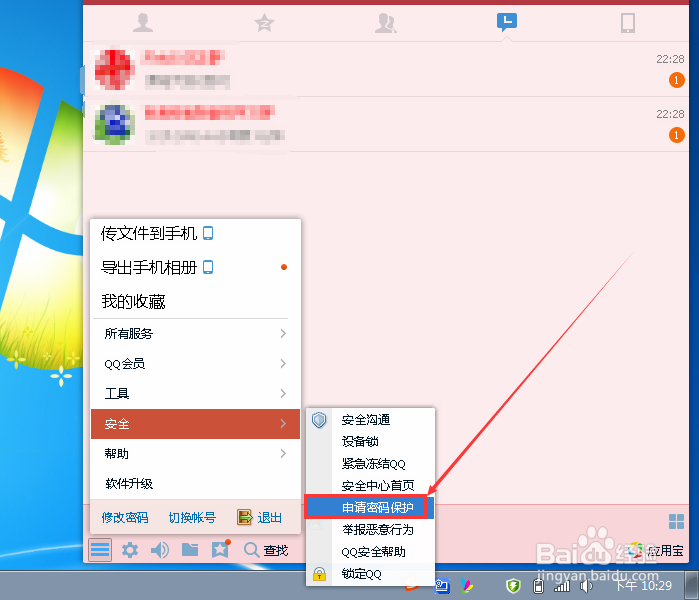The image size is (699, 600).
Task: Click the Show desktop button
Action: point(692,585)
